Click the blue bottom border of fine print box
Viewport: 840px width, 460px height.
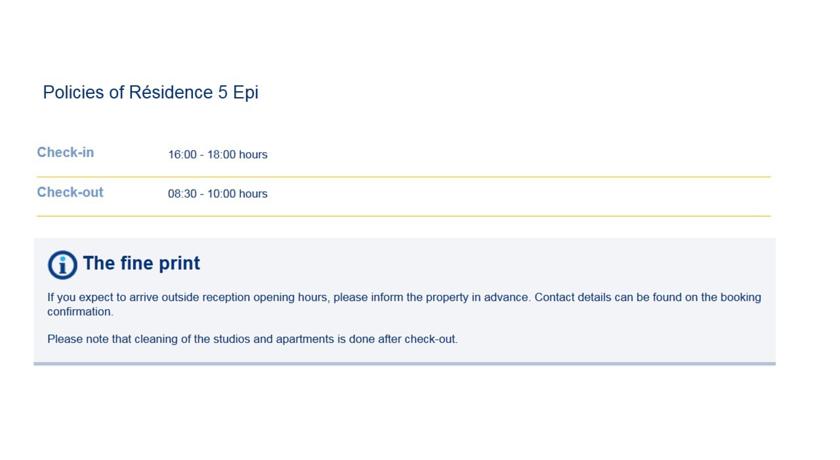(x=404, y=364)
